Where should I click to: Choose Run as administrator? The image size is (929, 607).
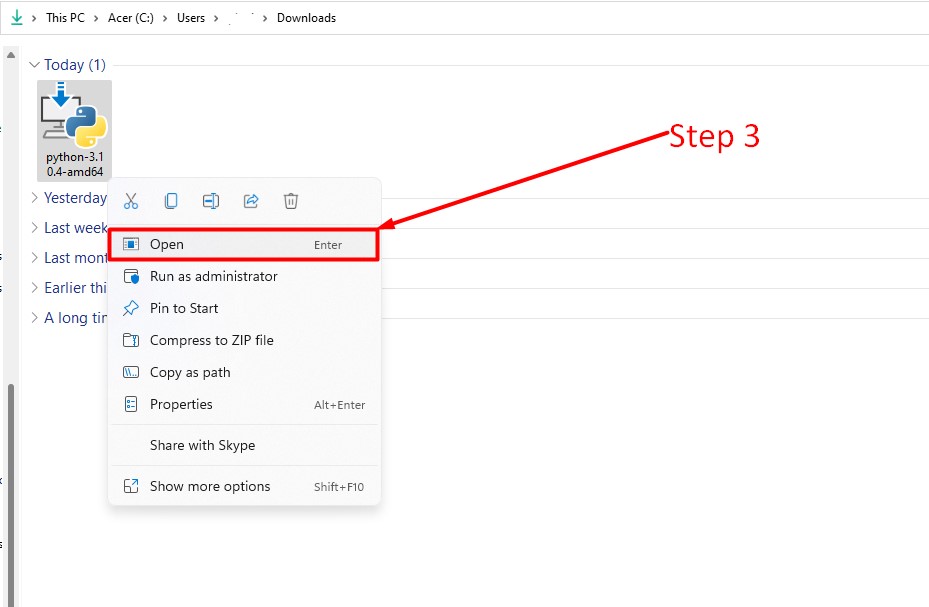(244, 277)
